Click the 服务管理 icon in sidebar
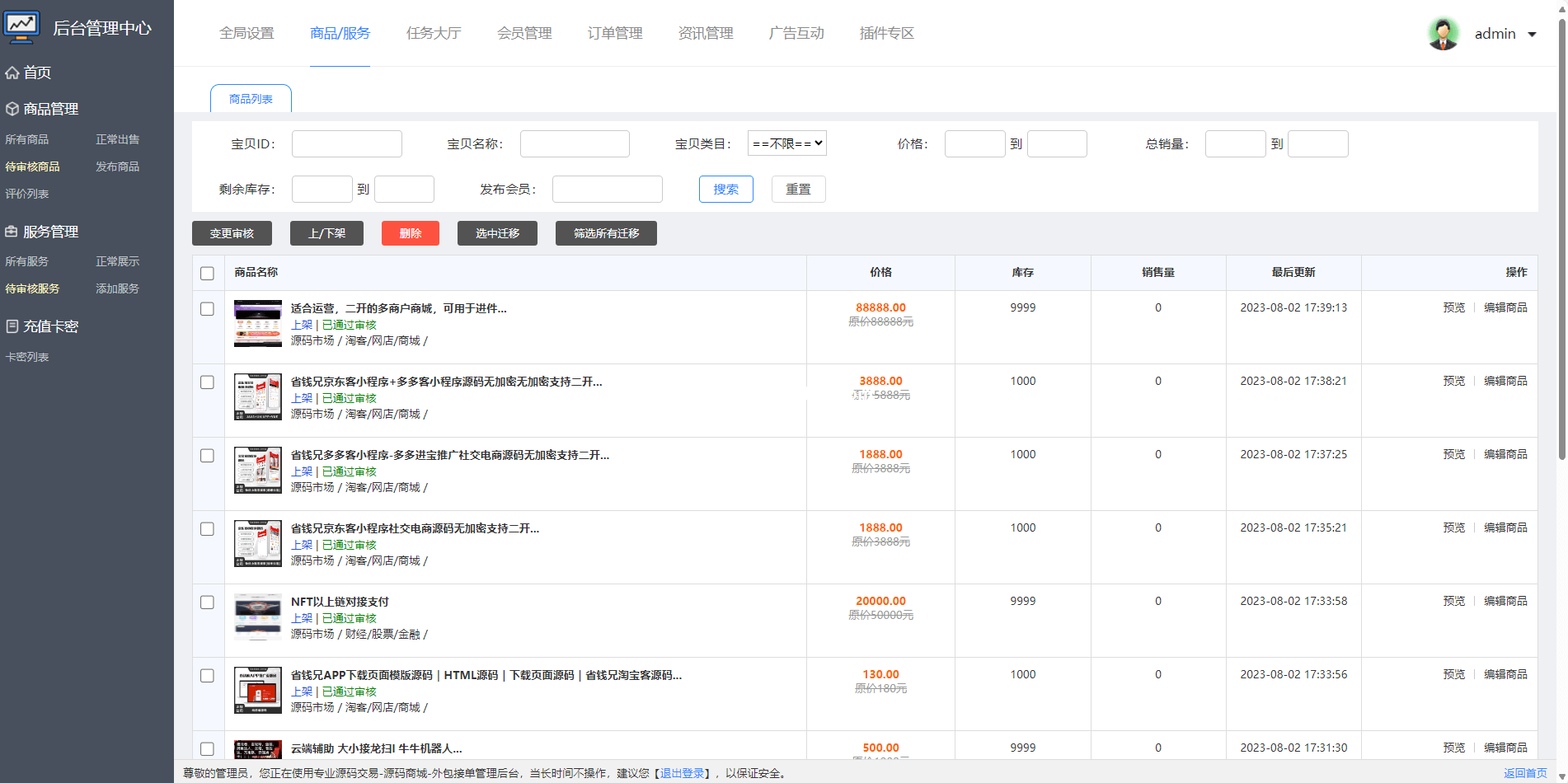1568x783 pixels. [12, 232]
